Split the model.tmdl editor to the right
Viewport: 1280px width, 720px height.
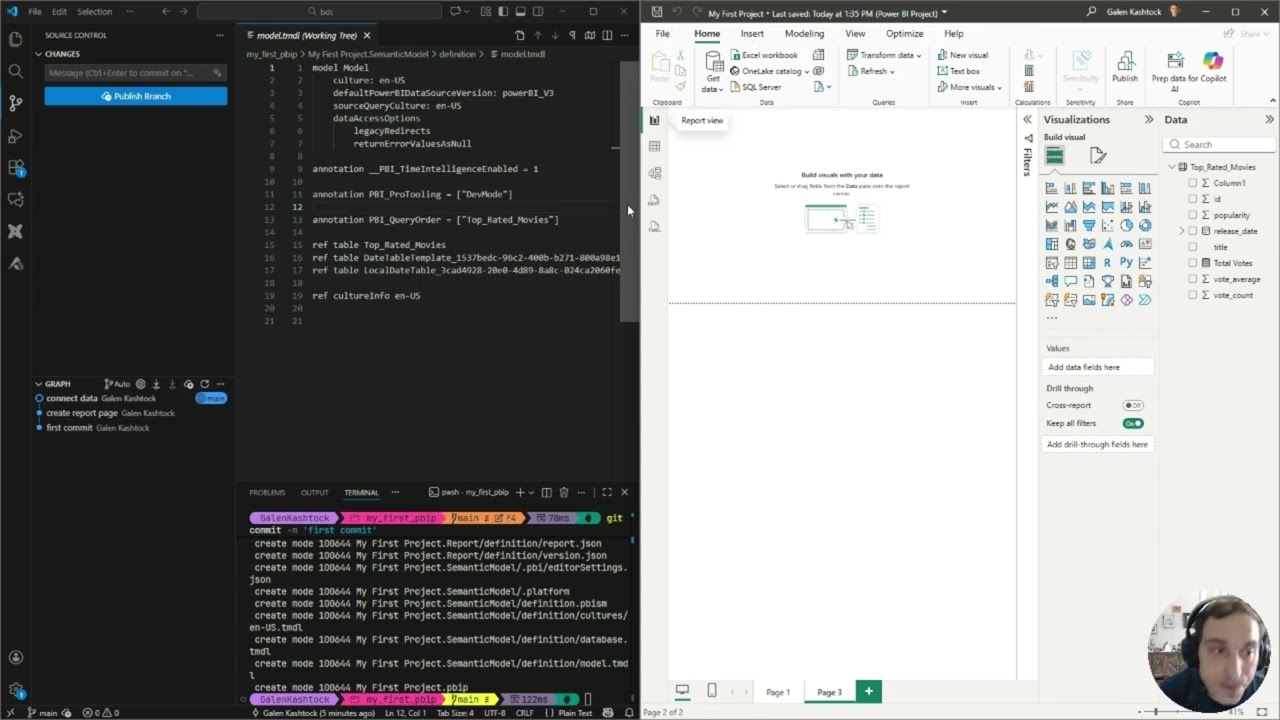pyautogui.click(x=606, y=35)
